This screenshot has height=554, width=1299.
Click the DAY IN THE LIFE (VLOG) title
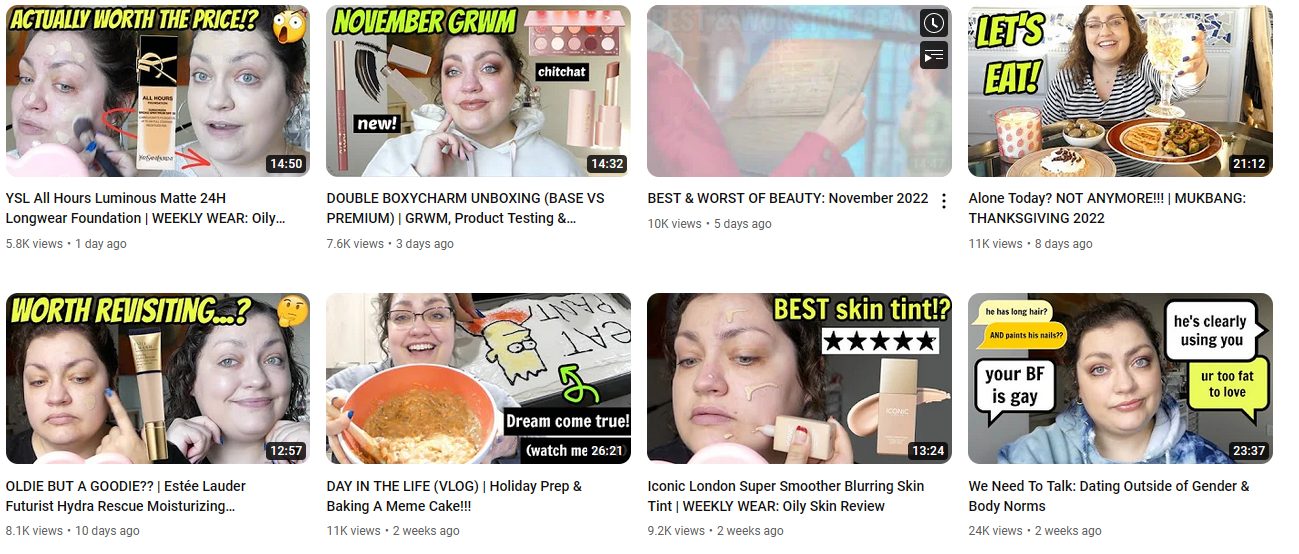tap(454, 496)
